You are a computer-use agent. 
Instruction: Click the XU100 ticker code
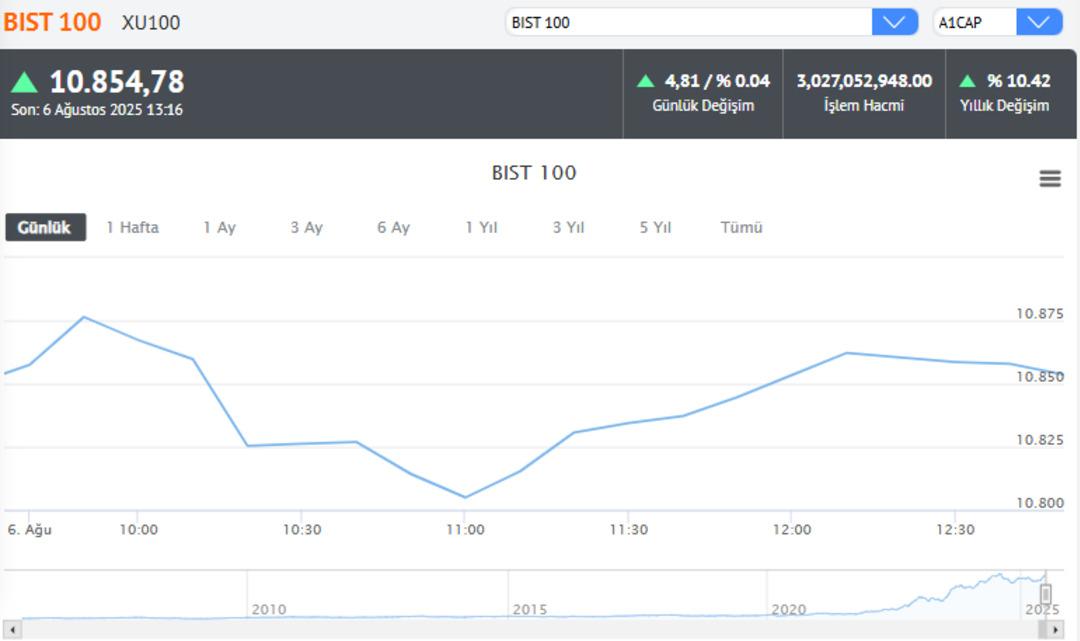(151, 23)
